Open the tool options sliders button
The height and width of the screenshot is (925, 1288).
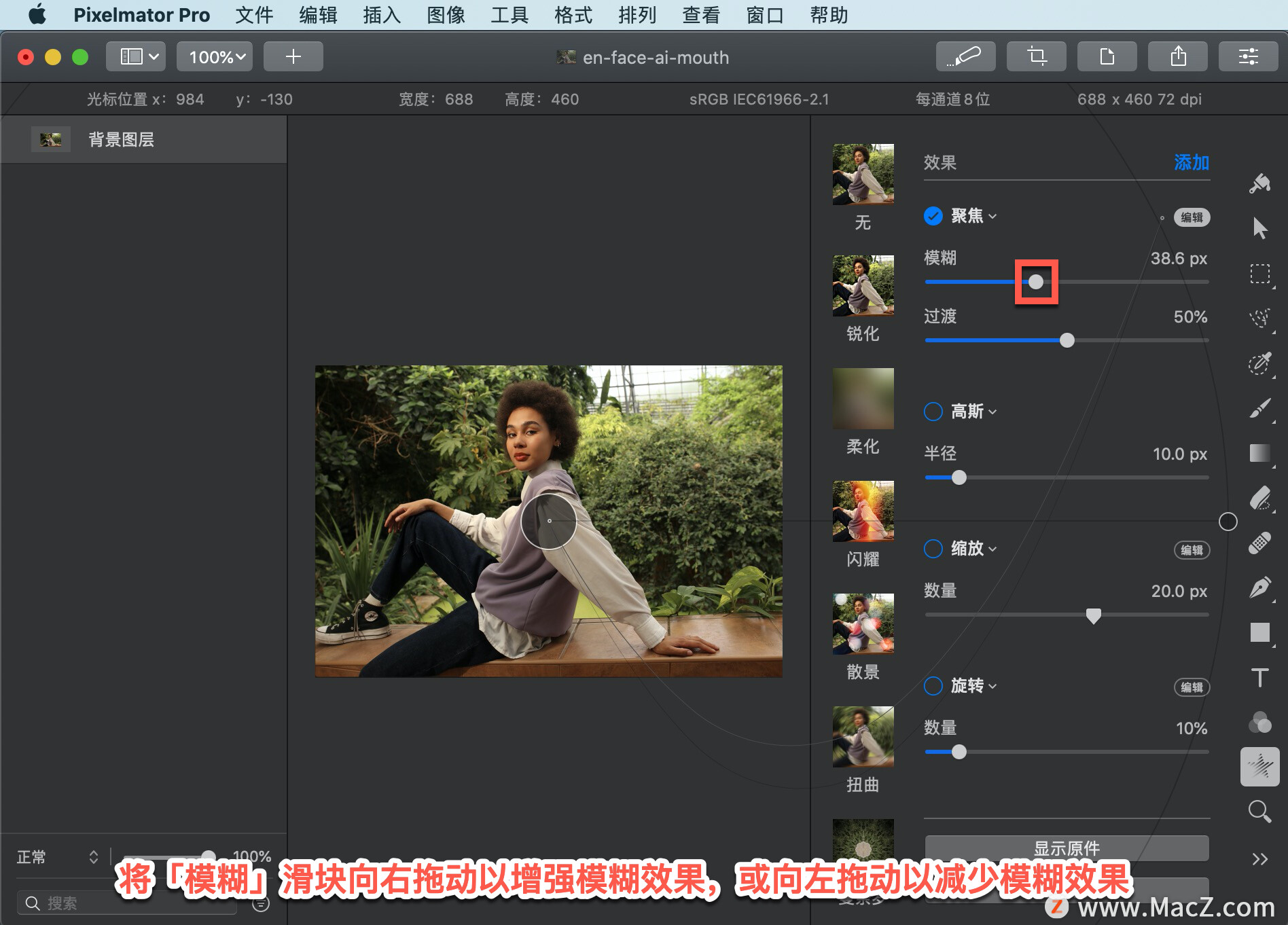[1248, 56]
